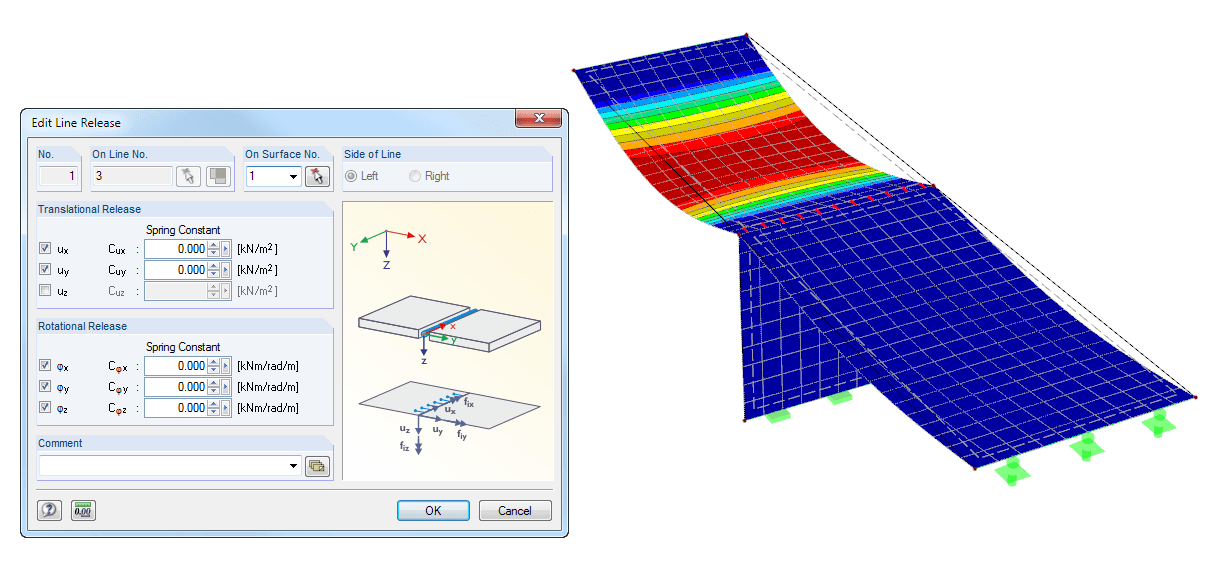Click the Cφy spin arrows
This screenshot has height=569, width=1219.
[x=213, y=387]
